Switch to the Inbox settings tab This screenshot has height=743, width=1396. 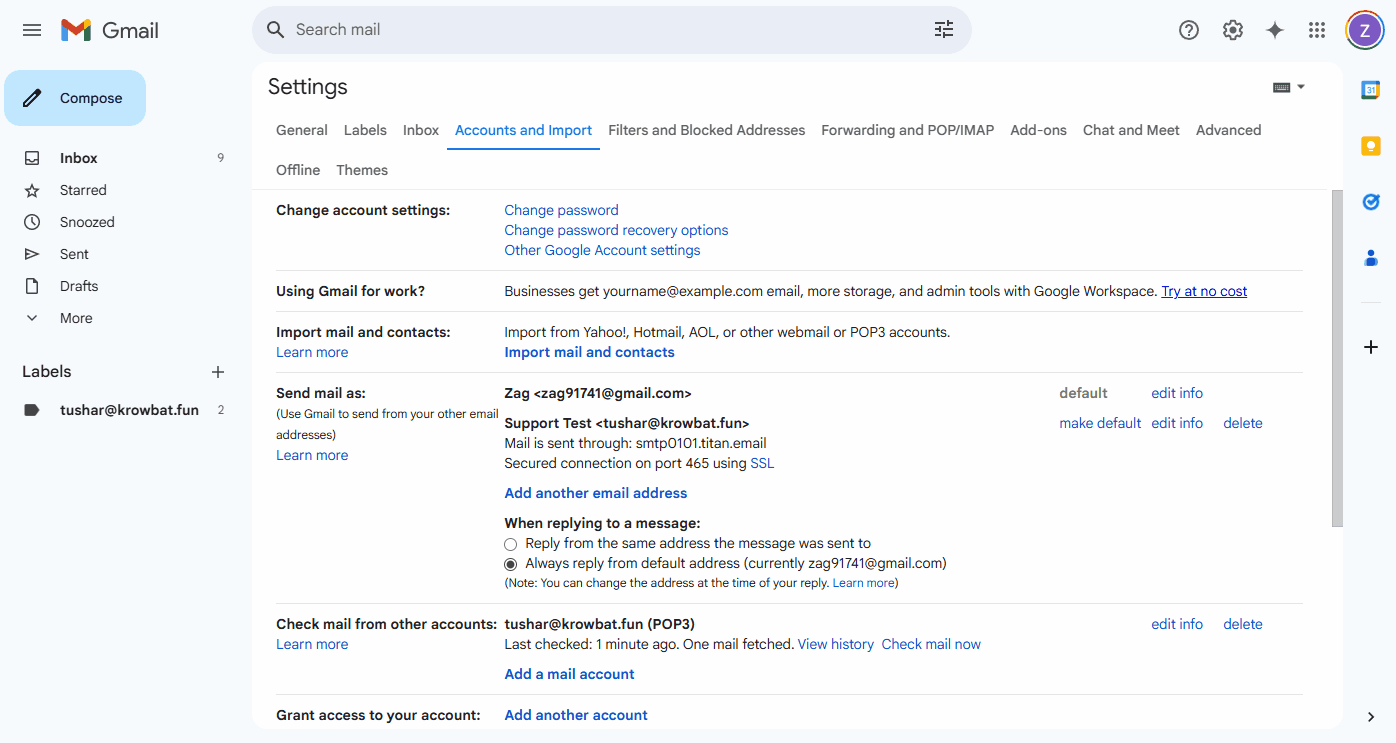(421, 130)
